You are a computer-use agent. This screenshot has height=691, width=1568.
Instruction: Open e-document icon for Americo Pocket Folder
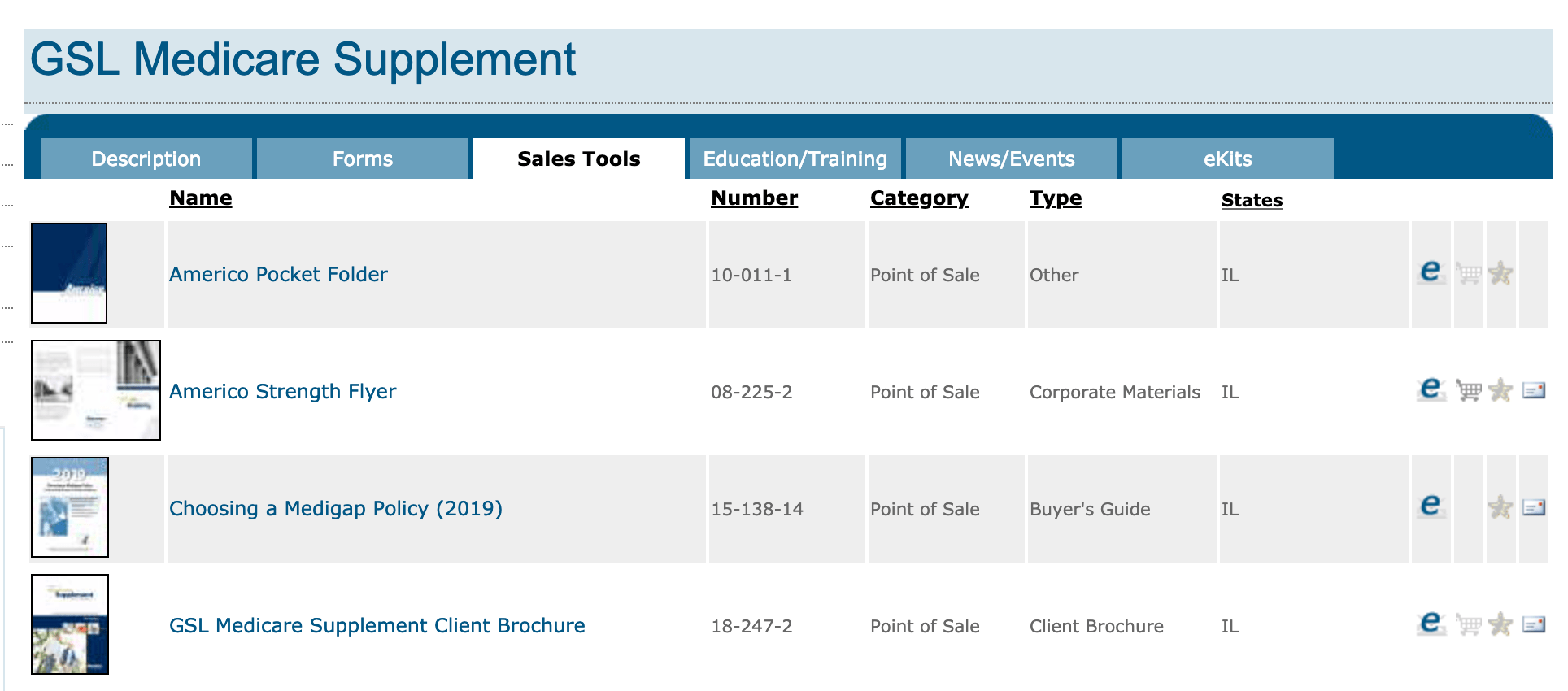pos(1431,272)
